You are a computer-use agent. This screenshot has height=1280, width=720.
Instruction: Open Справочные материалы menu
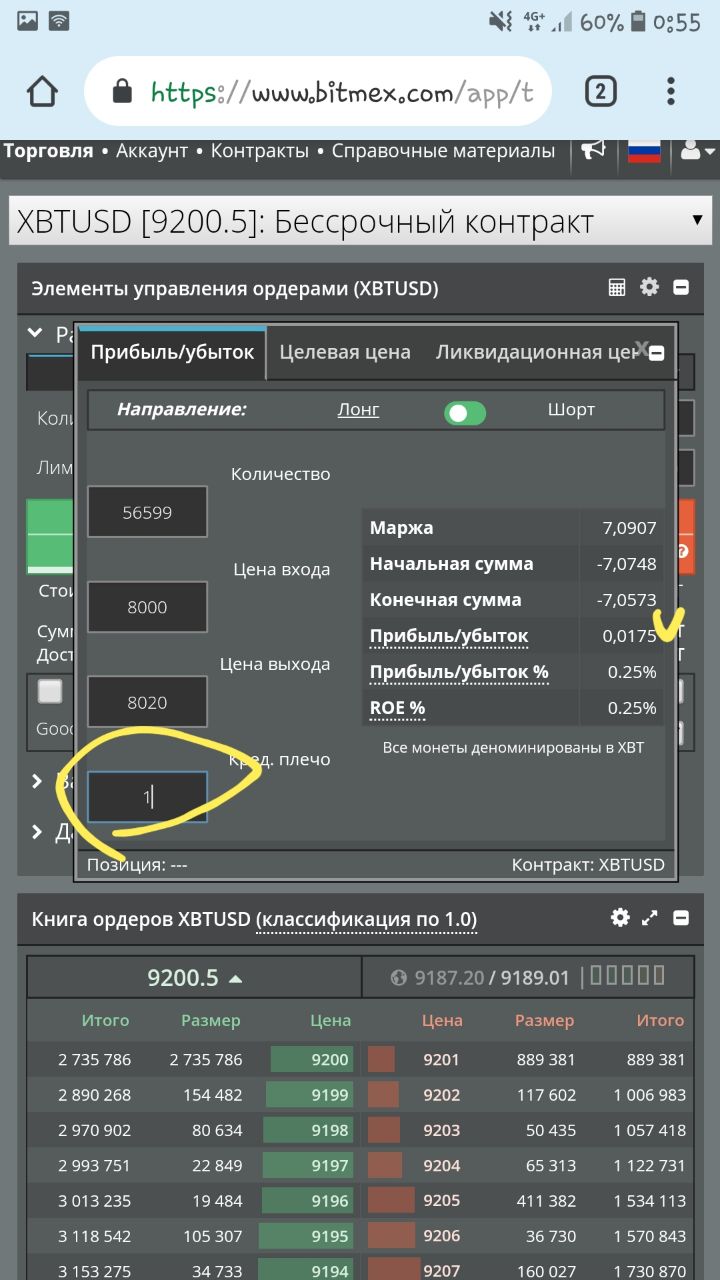click(x=443, y=151)
